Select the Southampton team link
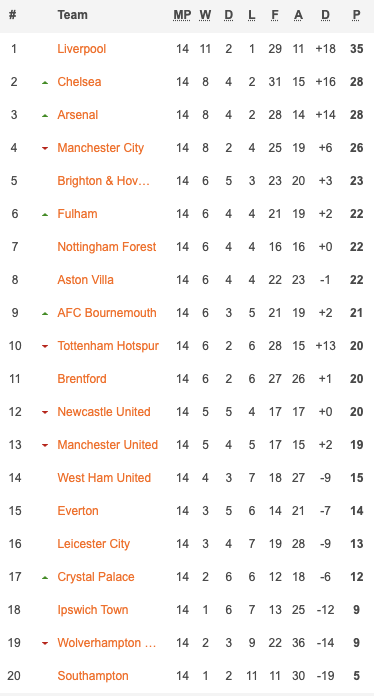 [93, 676]
